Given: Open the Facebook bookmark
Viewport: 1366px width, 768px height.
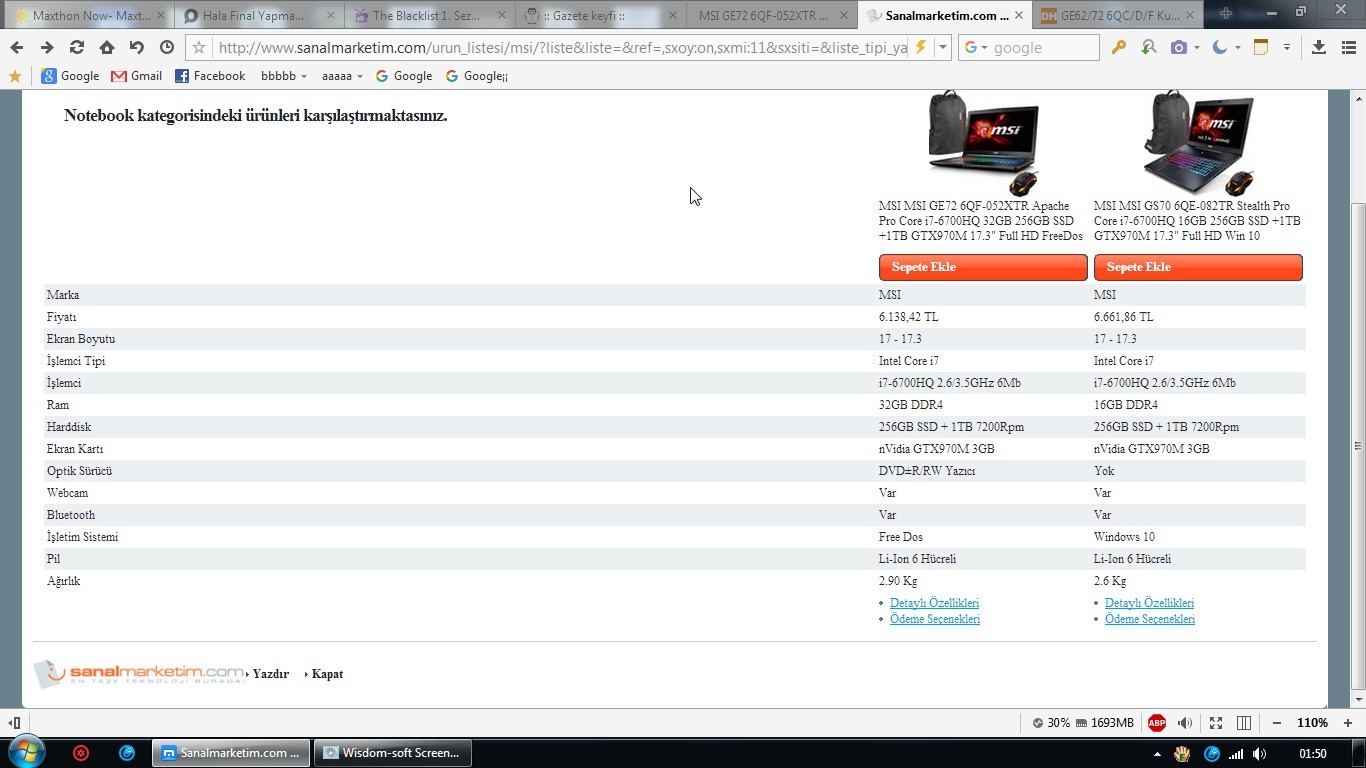Looking at the screenshot, I should pos(210,76).
